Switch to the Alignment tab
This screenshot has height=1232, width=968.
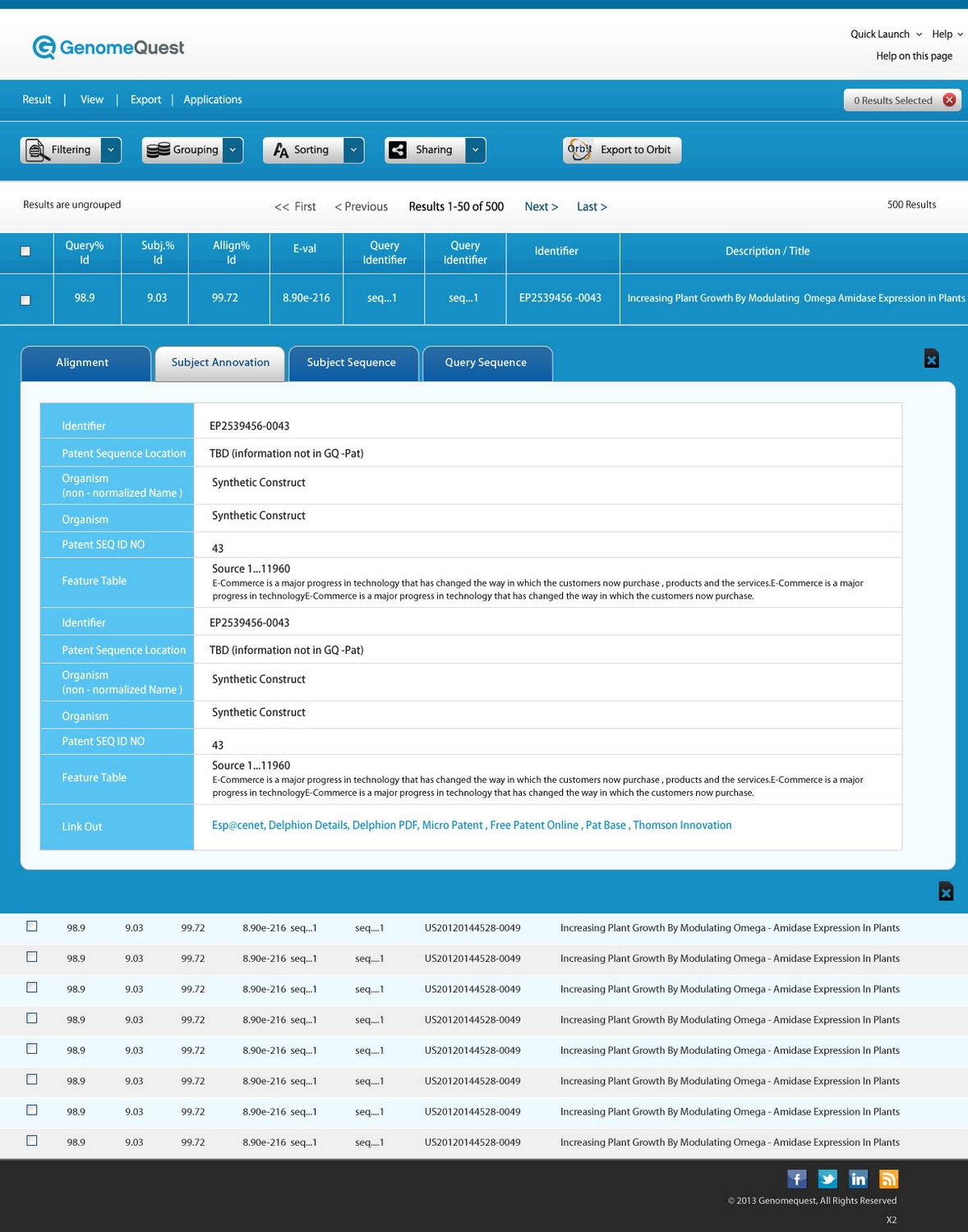85,364
